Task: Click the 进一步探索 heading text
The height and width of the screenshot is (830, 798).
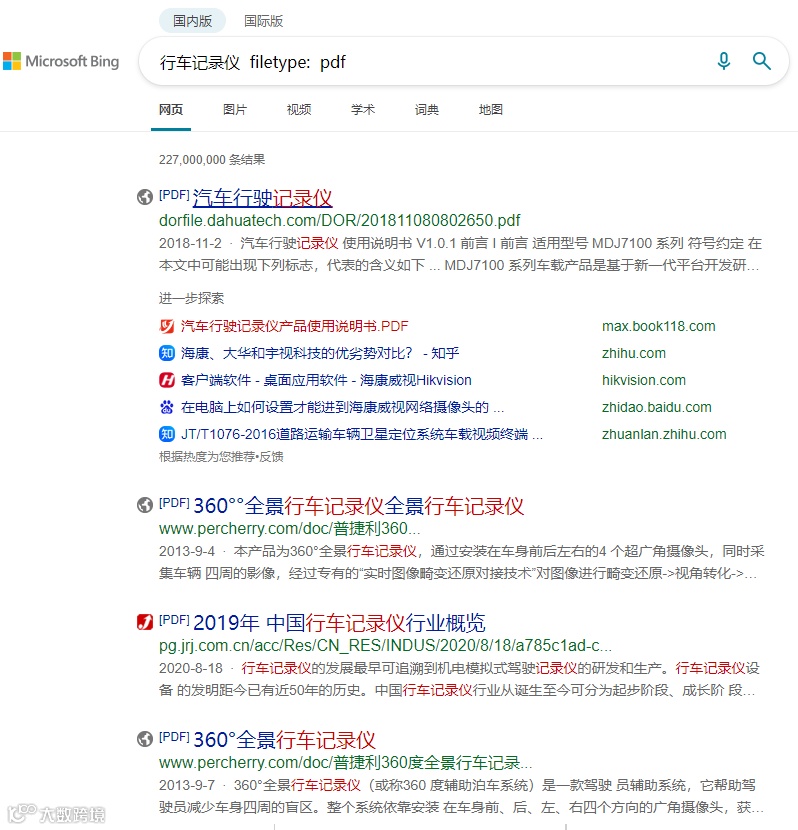Action: [x=191, y=298]
